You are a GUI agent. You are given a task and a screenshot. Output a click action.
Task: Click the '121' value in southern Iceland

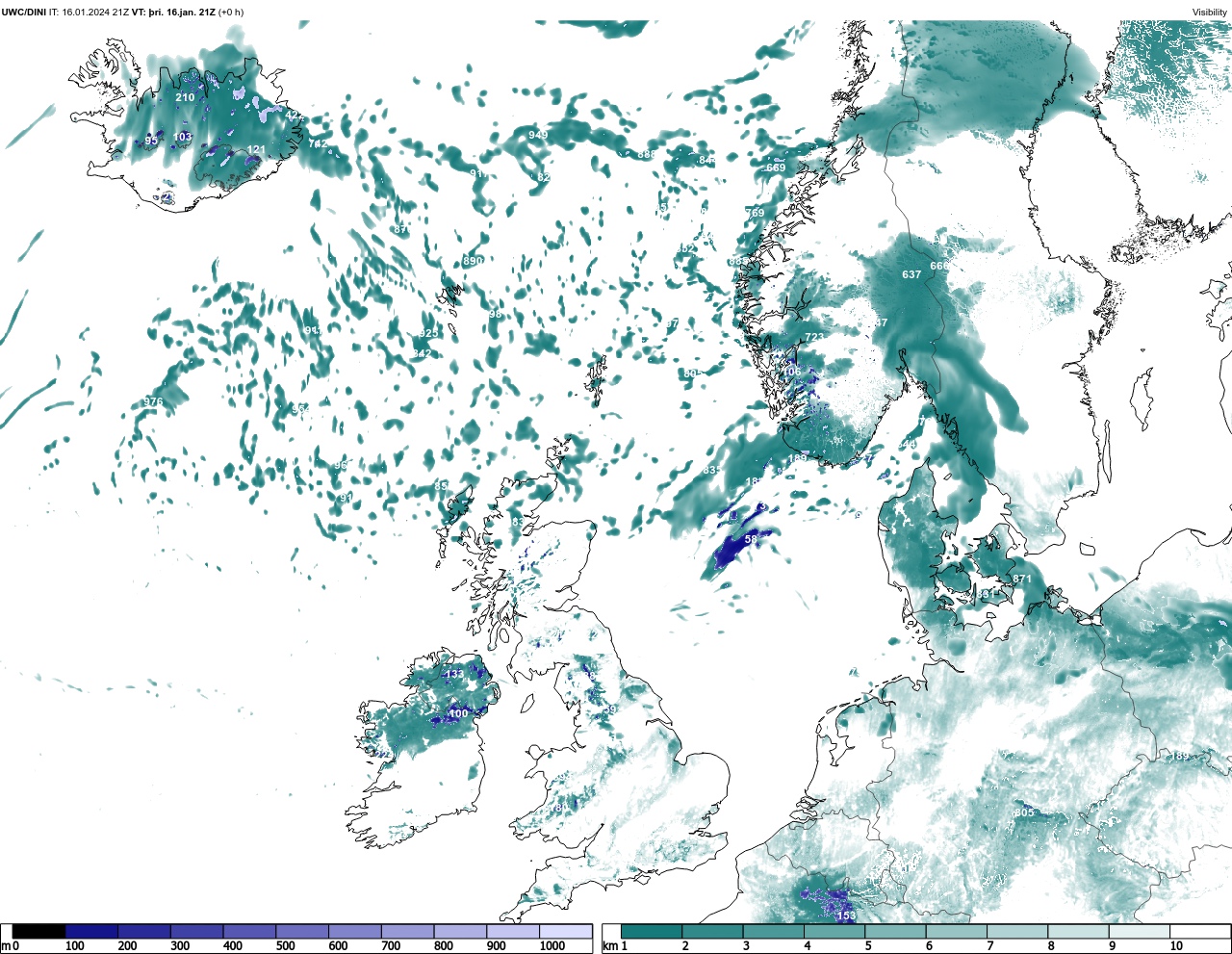(256, 149)
